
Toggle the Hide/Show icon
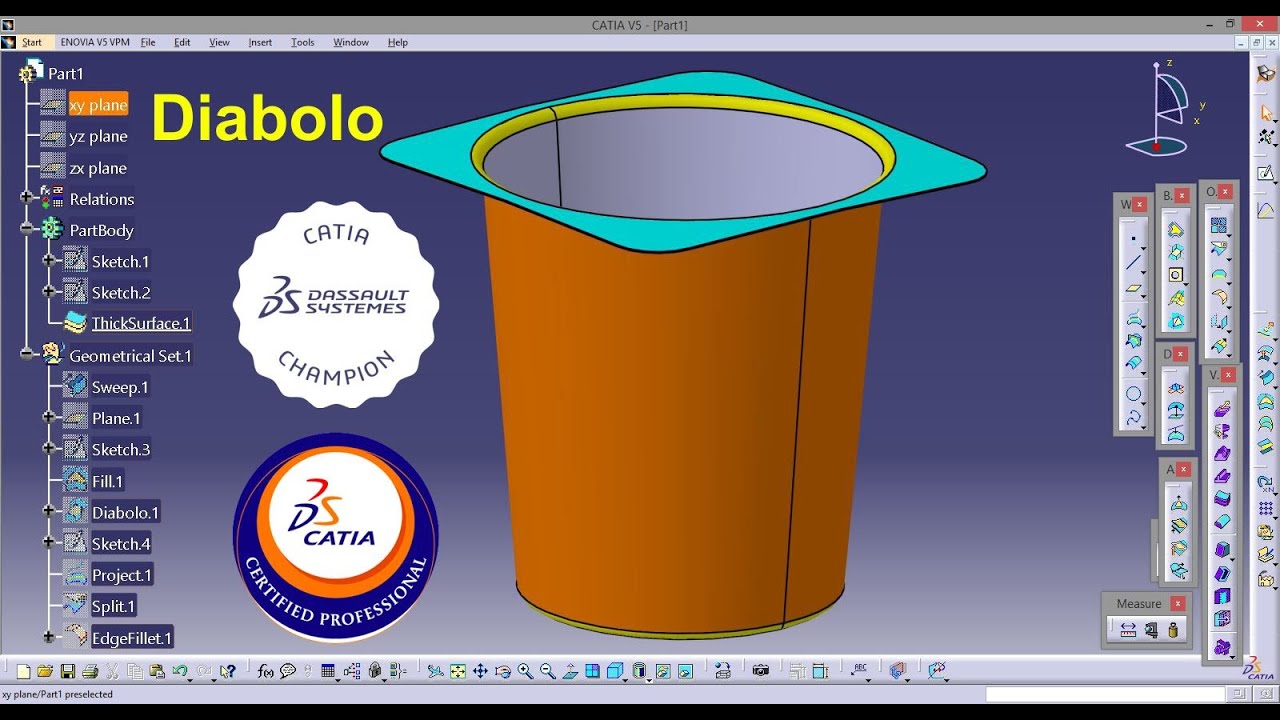(662, 671)
